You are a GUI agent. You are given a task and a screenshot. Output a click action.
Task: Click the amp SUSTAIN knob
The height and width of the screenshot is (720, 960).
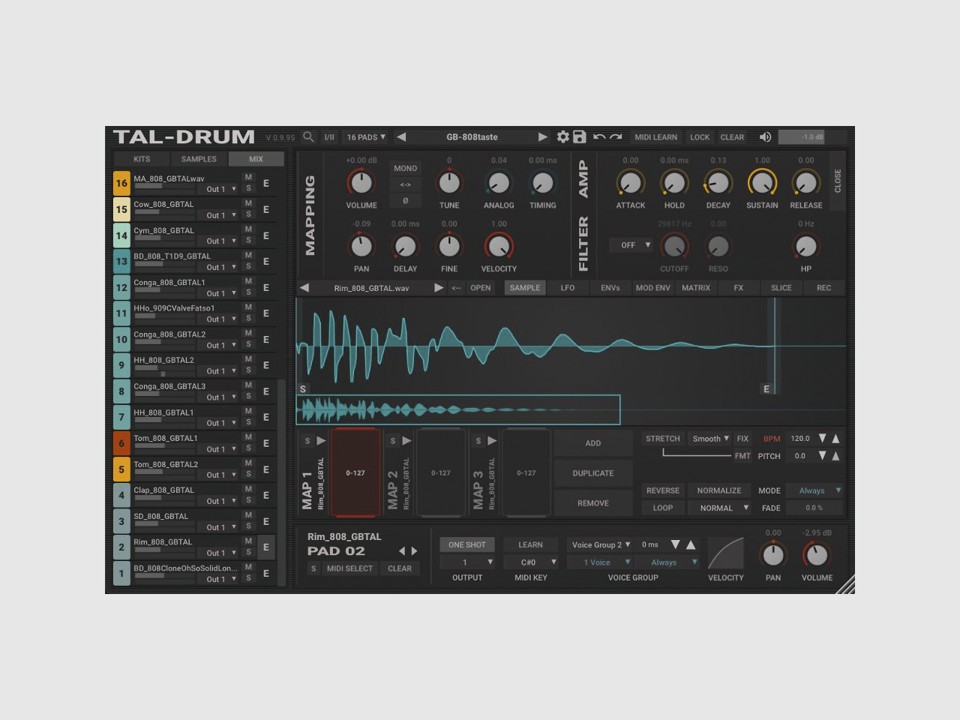click(762, 182)
